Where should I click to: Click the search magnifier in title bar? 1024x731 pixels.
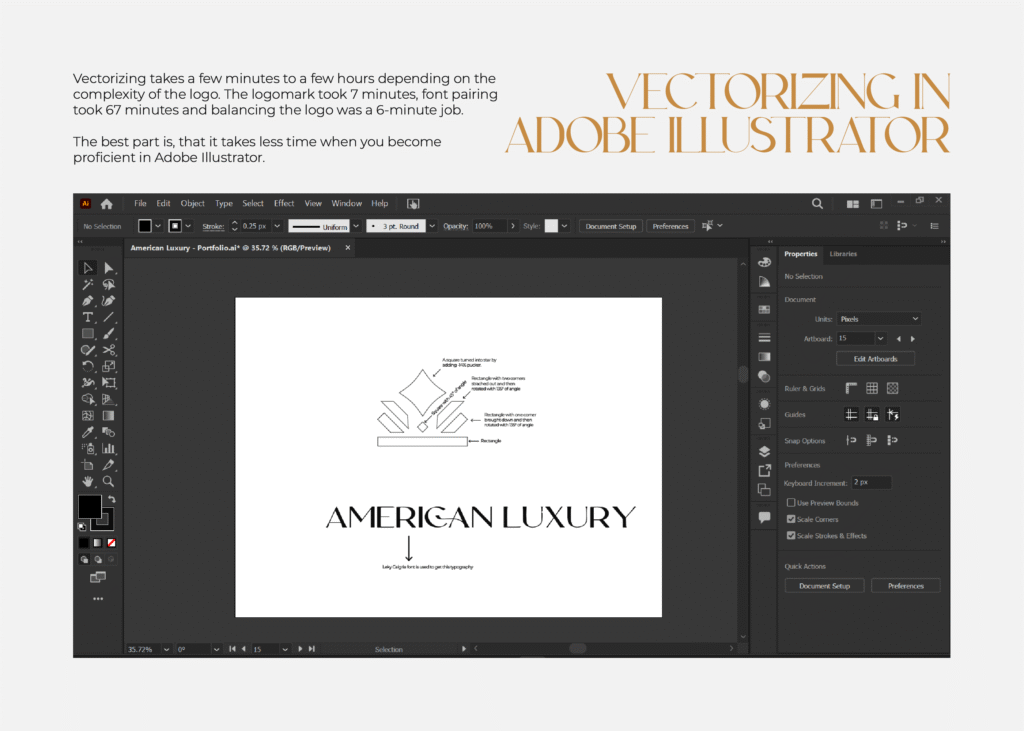pos(817,204)
